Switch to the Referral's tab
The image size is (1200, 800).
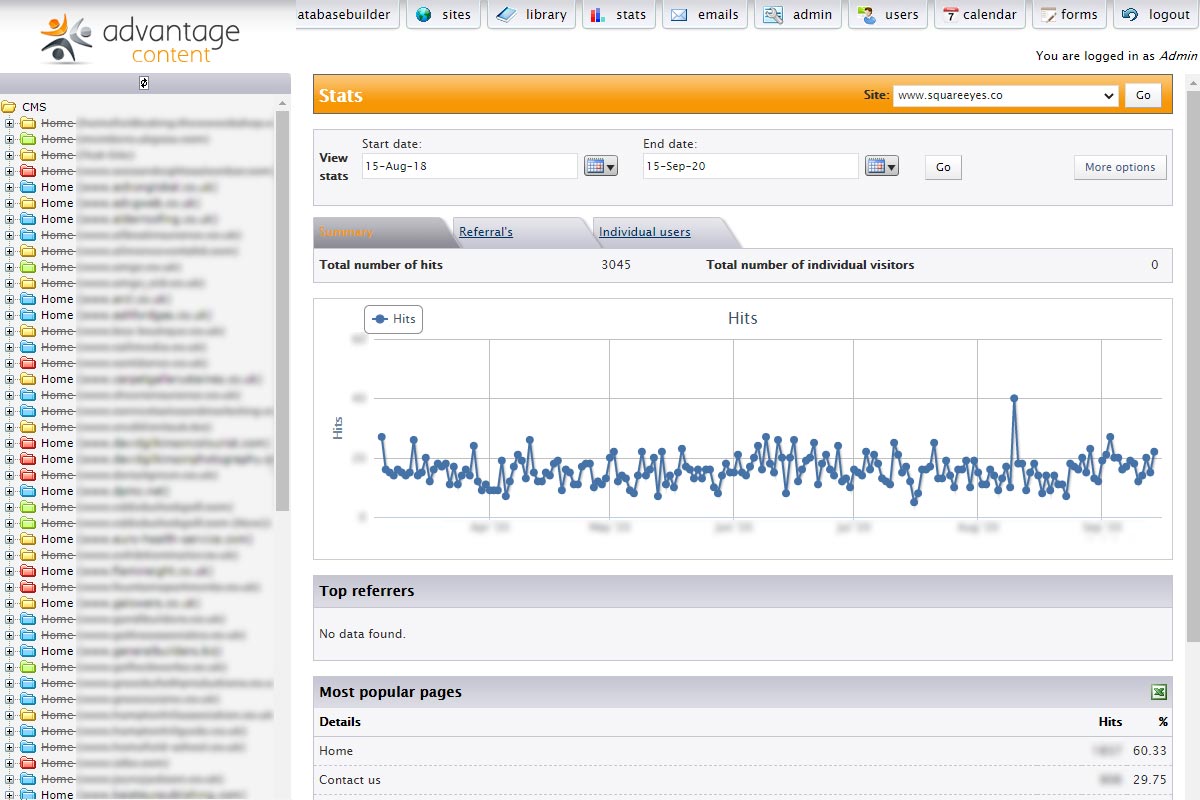click(x=485, y=232)
